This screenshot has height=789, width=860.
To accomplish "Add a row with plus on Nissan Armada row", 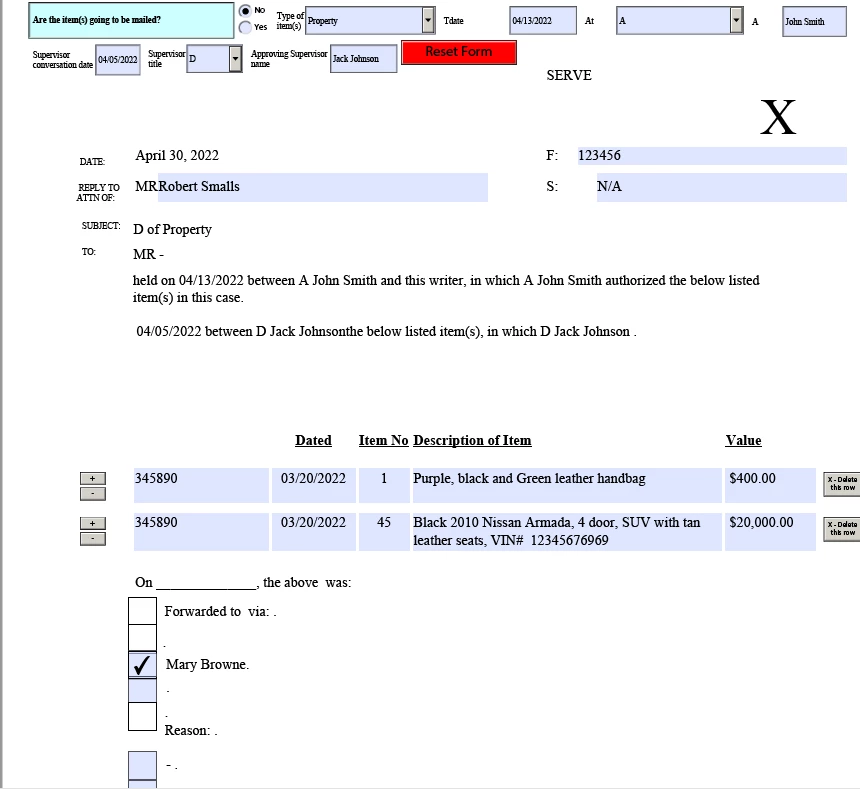I will pyautogui.click(x=93, y=523).
